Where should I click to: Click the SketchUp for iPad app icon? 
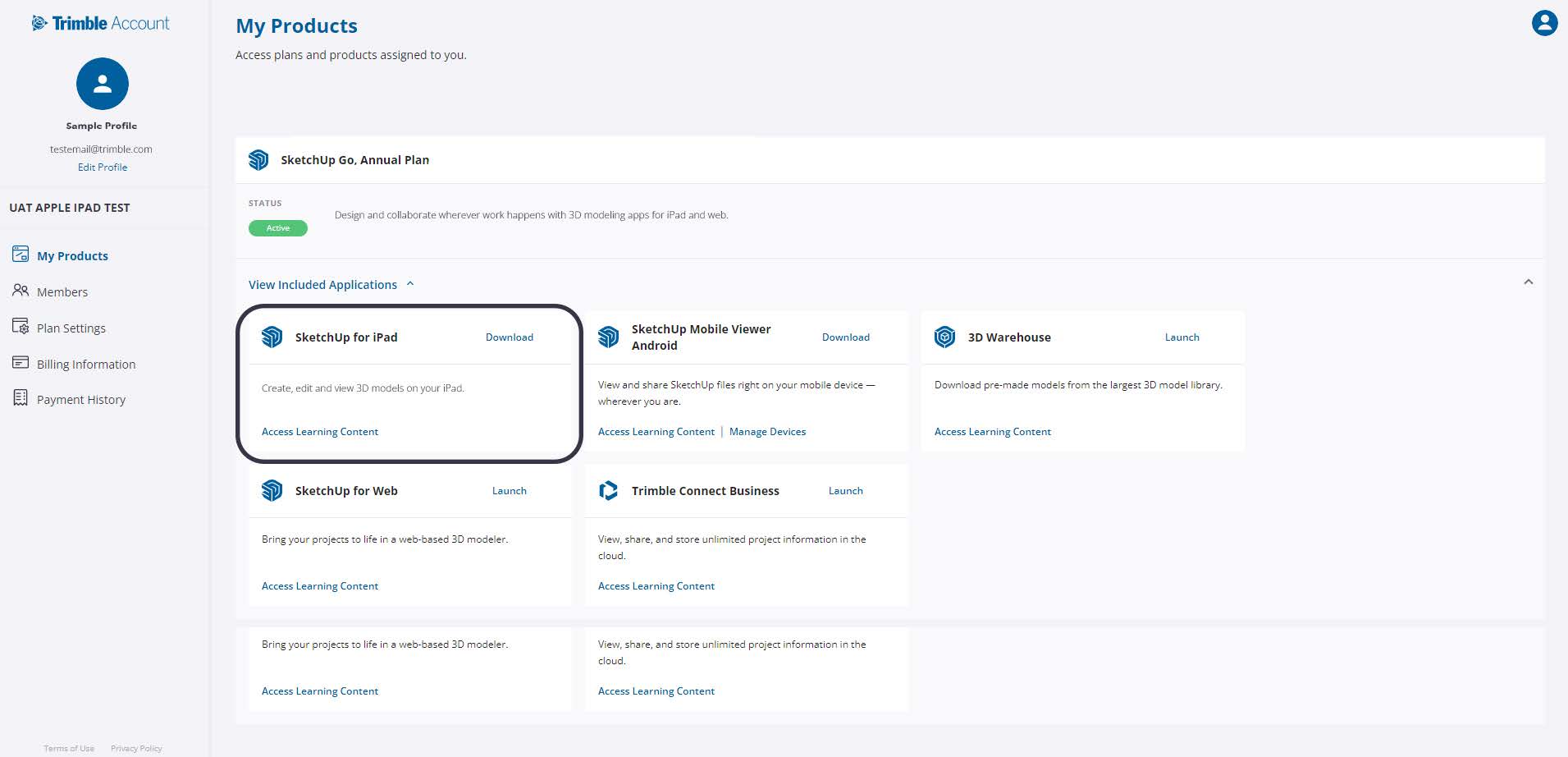[272, 337]
